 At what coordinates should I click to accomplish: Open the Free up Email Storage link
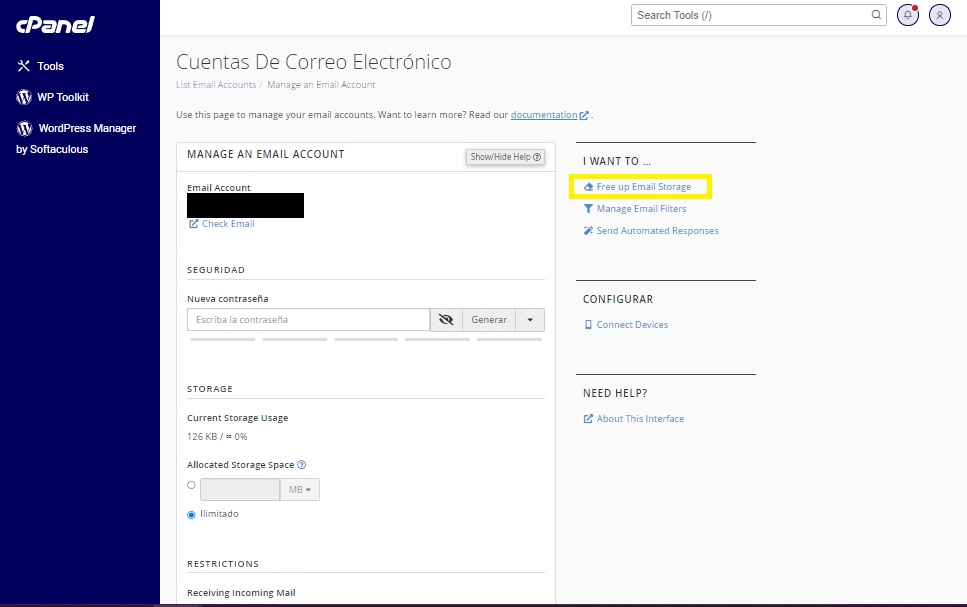tap(643, 187)
